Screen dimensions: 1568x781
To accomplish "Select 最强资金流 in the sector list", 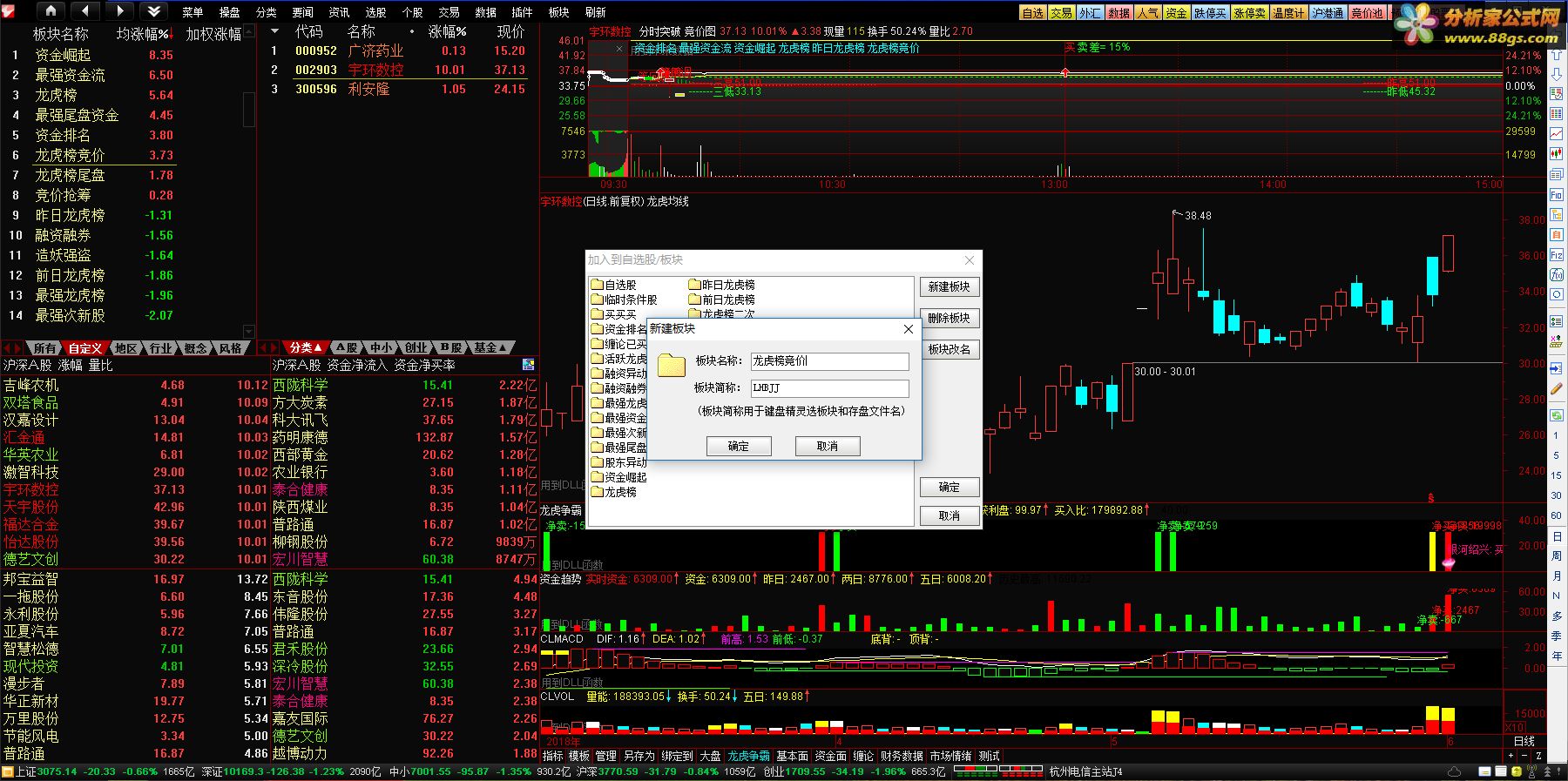I will (x=70, y=75).
